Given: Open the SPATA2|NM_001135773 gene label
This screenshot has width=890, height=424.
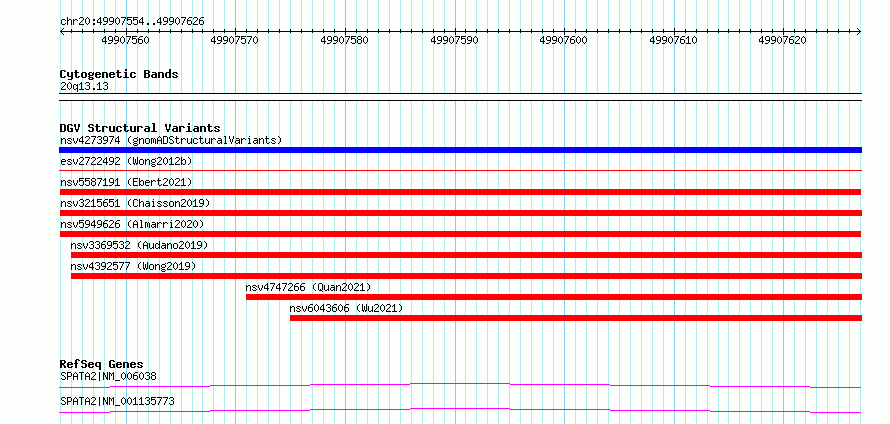Looking at the screenshot, I should pyautogui.click(x=117, y=402).
